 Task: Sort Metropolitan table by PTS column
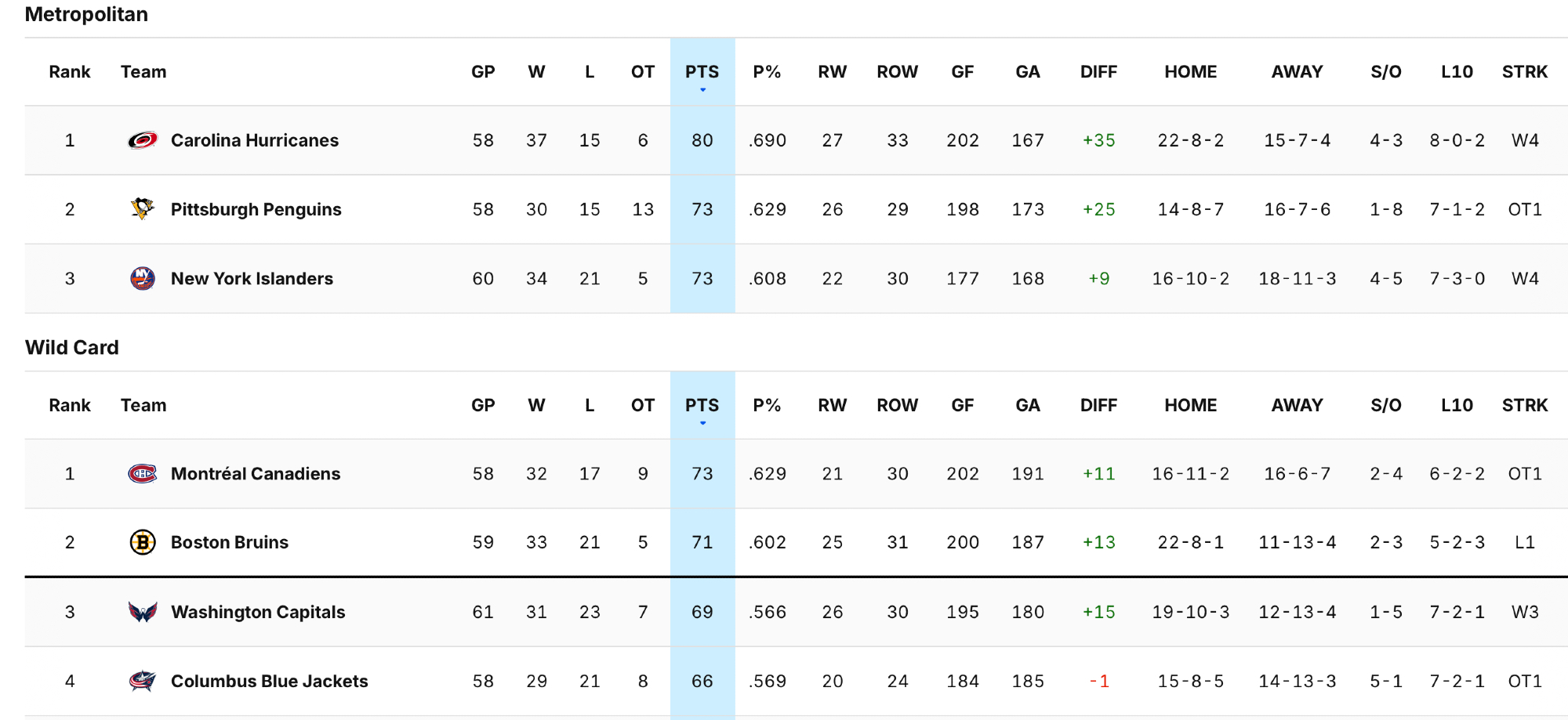coord(702,72)
